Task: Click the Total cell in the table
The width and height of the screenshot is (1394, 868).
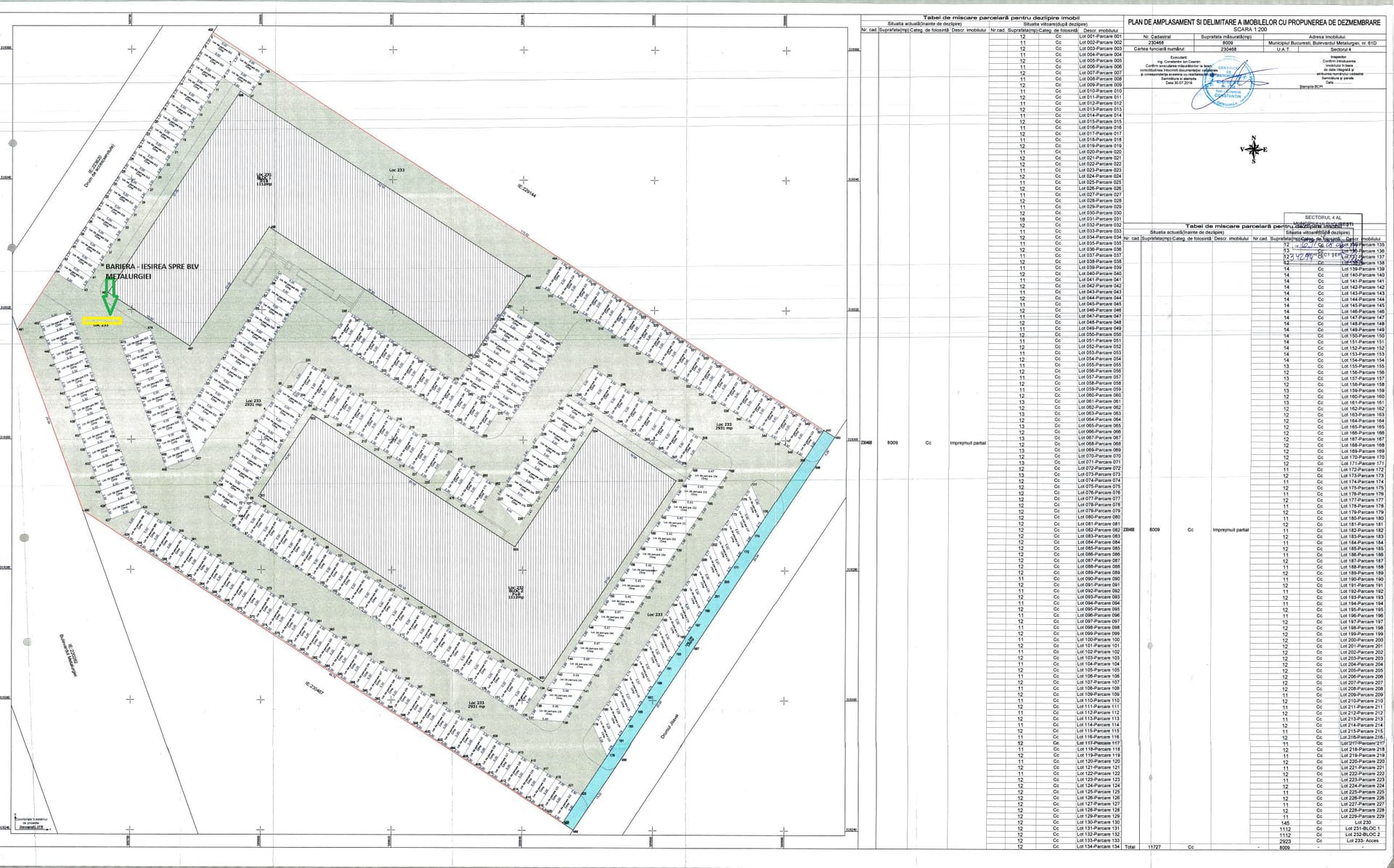Action: tap(1129, 847)
